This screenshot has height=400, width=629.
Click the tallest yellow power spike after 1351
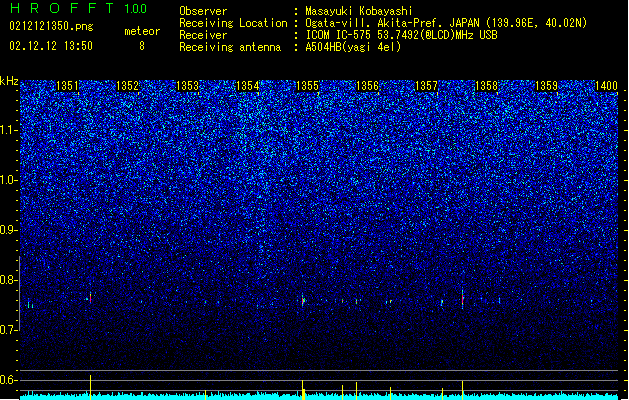click(90, 388)
